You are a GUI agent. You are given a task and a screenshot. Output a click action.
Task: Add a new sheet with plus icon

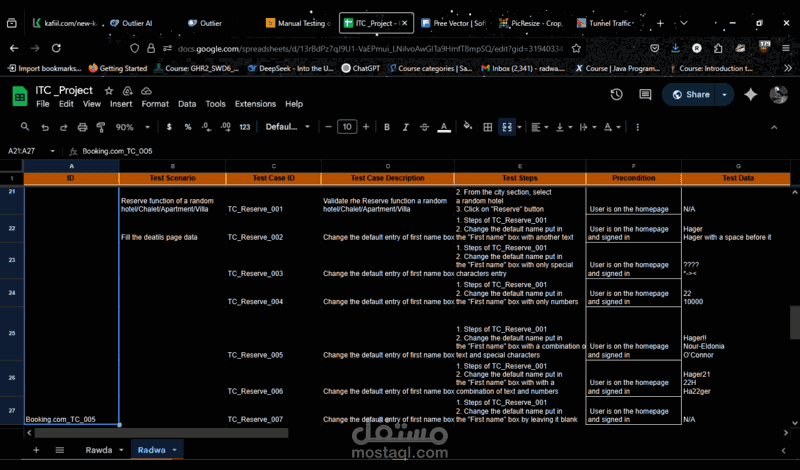(x=36, y=450)
